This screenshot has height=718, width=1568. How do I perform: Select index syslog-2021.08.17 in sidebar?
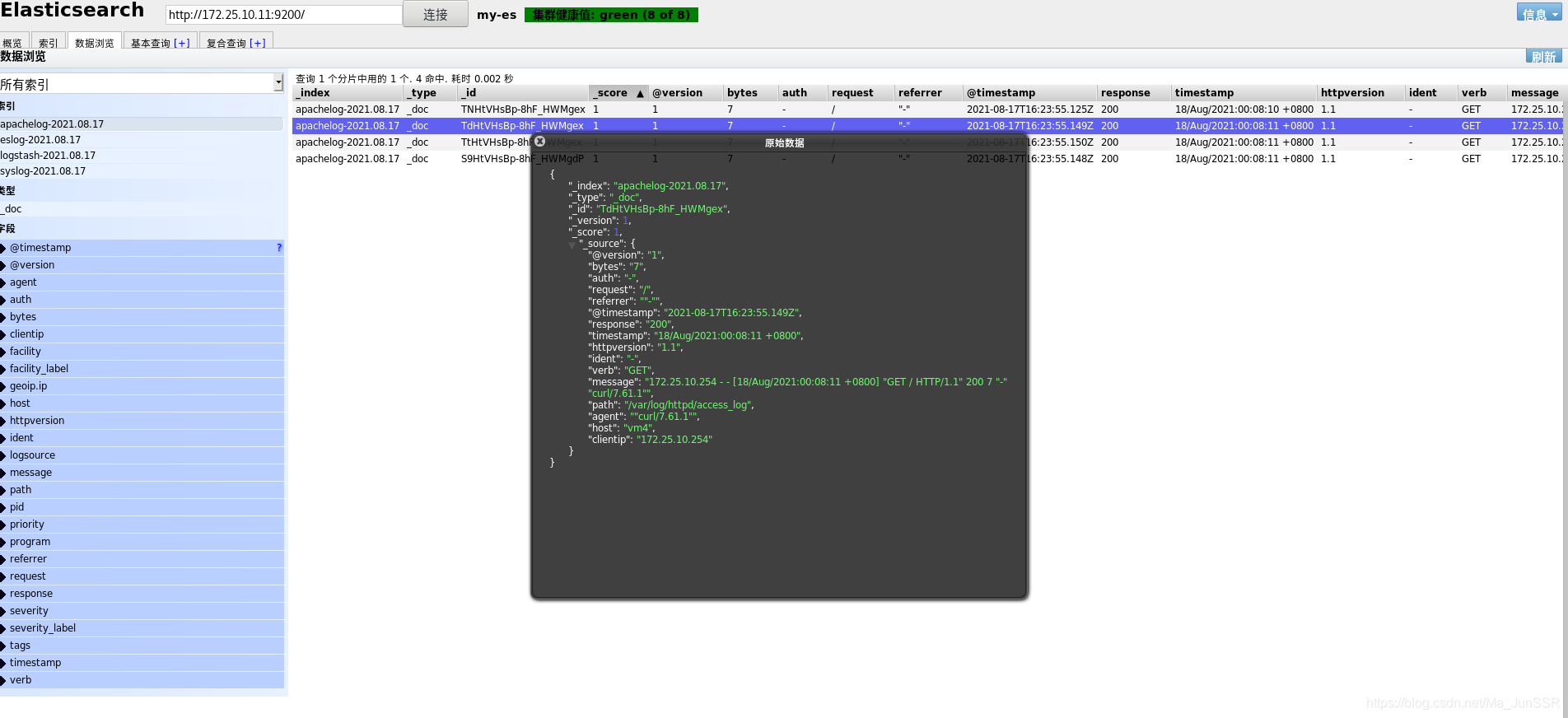[x=142, y=171]
